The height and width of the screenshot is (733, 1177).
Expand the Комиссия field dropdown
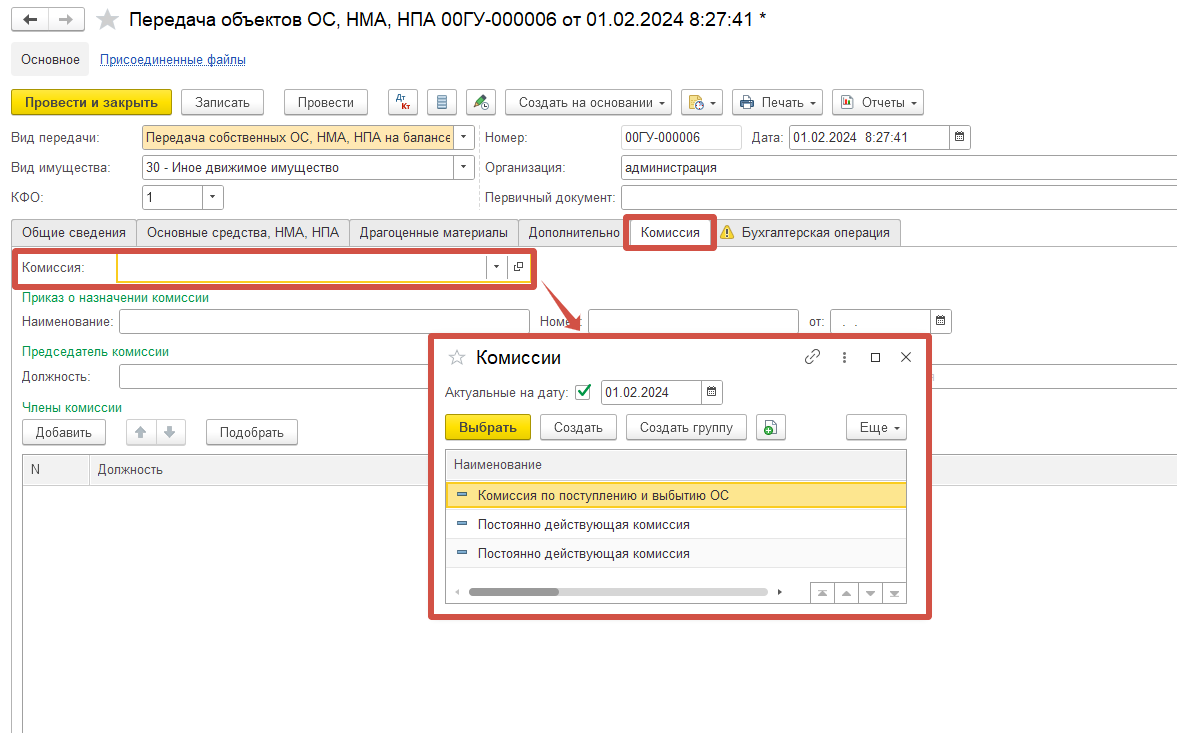pos(496,267)
